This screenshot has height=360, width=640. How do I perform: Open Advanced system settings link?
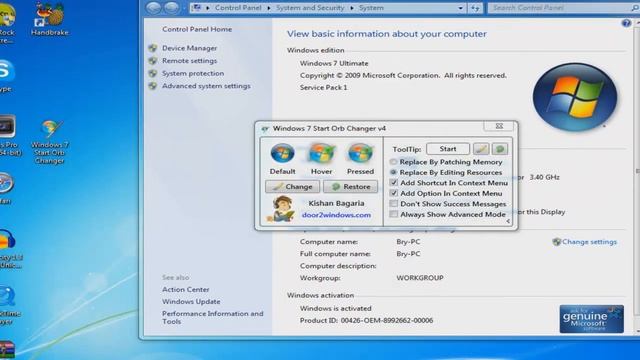pyautogui.click(x=206, y=86)
